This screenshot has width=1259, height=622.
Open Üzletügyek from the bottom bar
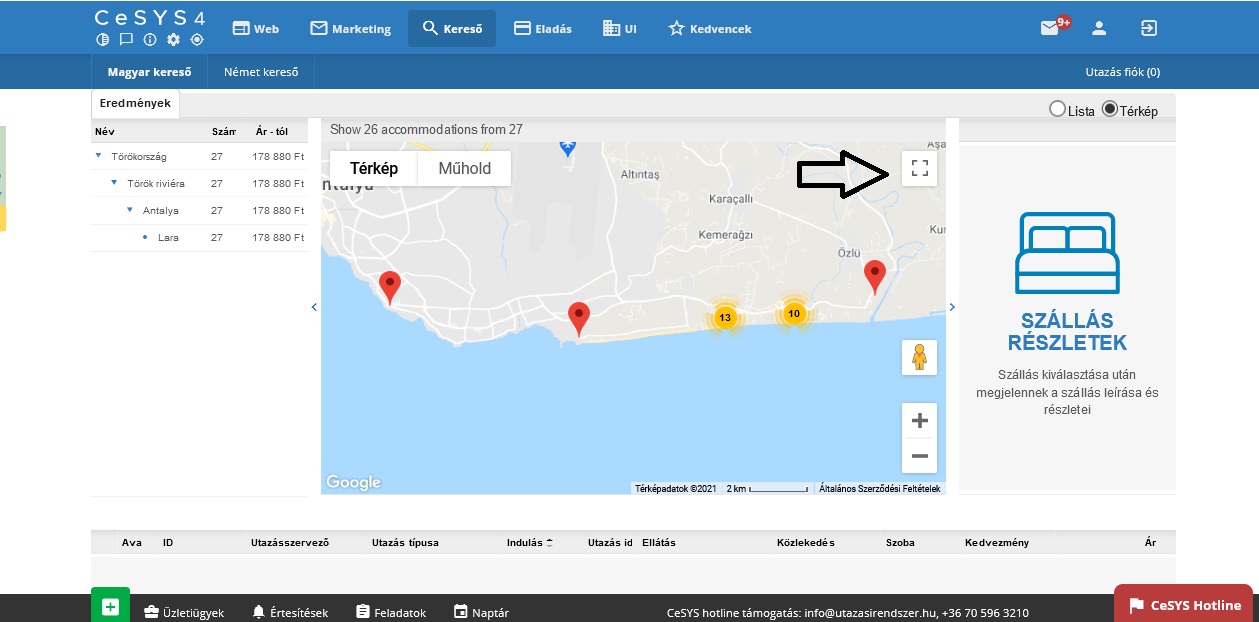click(184, 612)
